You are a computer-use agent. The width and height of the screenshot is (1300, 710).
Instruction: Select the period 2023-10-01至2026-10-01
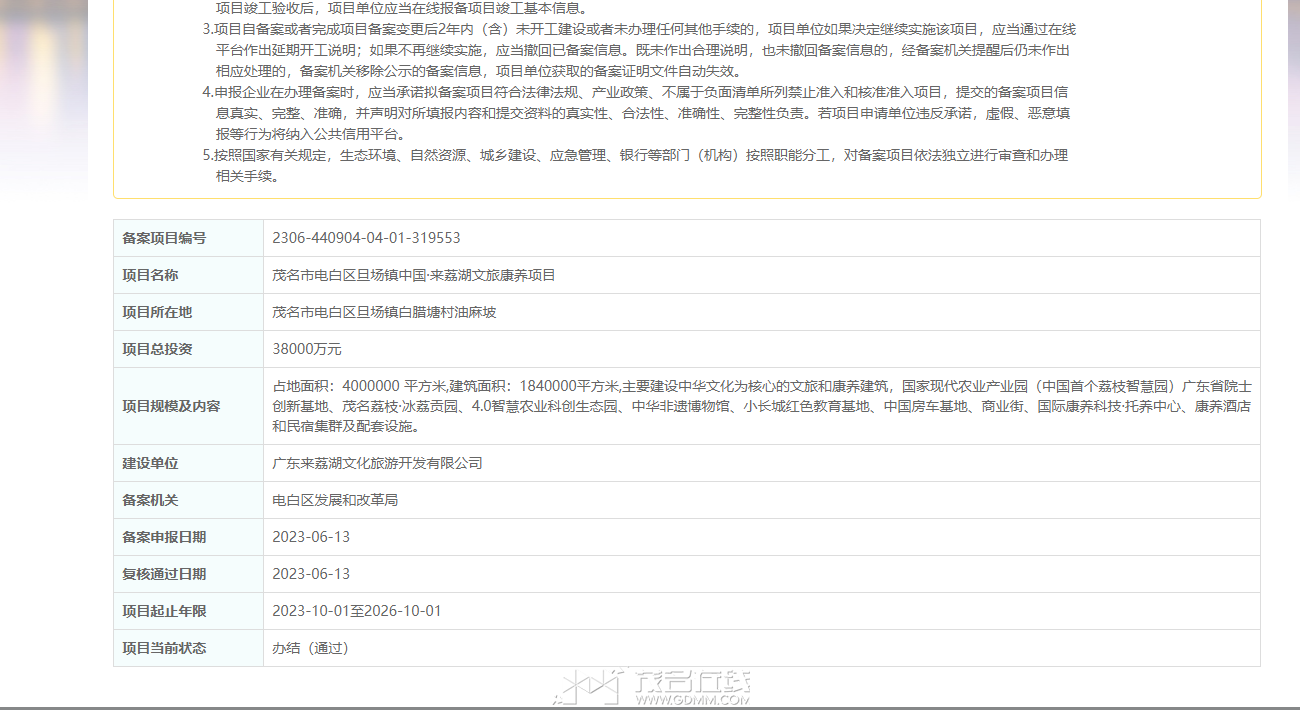[x=357, y=611]
